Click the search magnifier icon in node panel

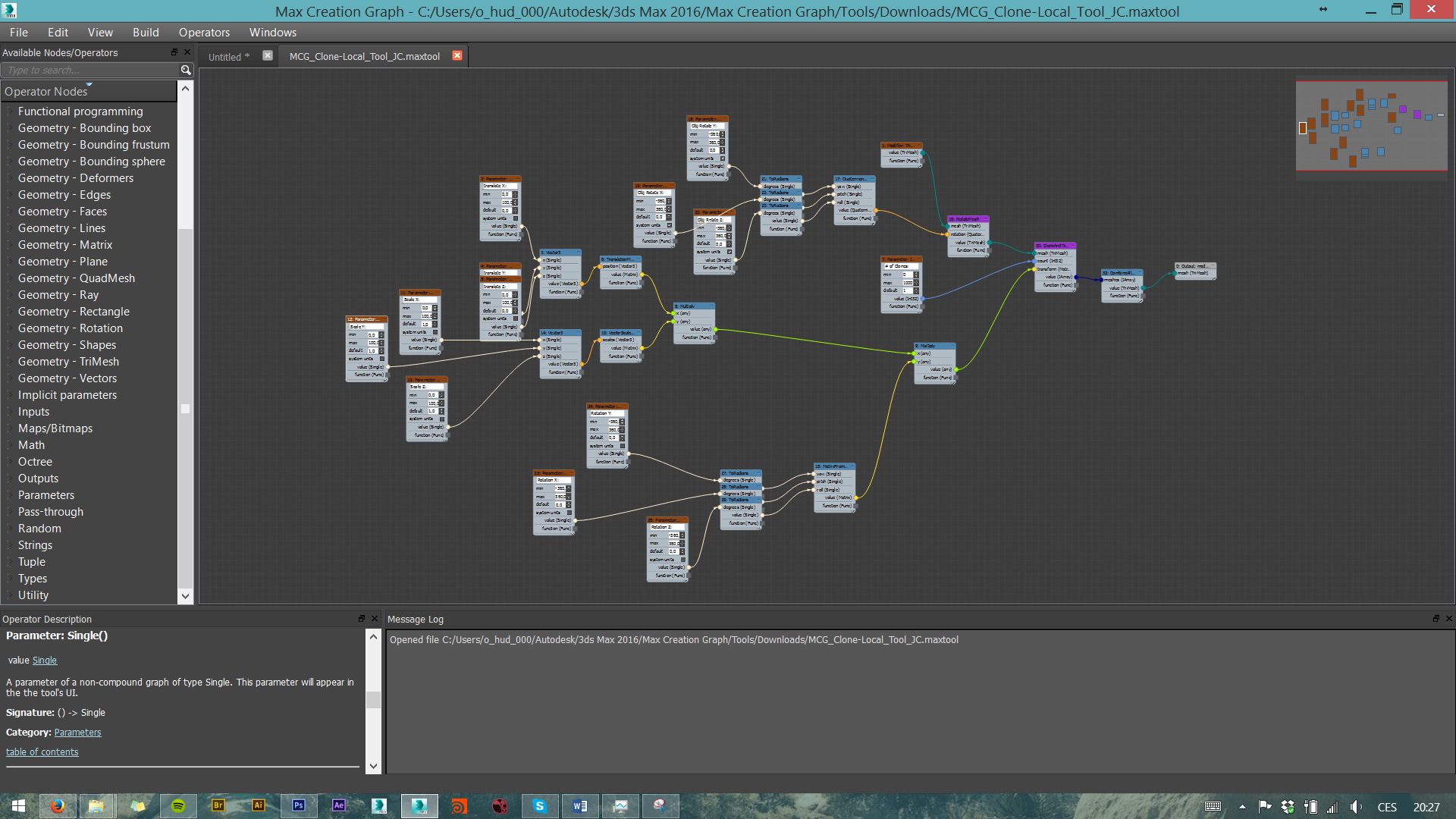coord(186,70)
